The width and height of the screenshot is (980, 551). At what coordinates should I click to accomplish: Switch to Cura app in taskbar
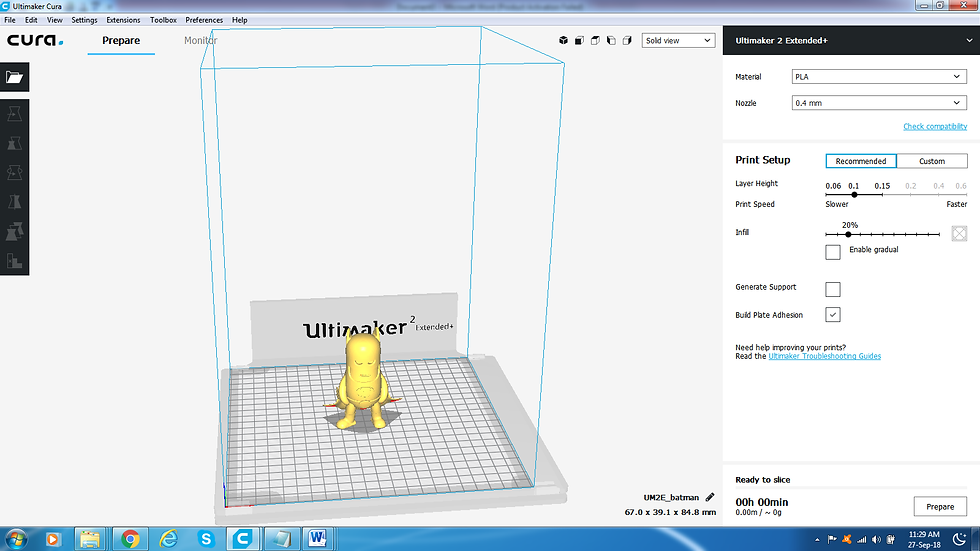(242, 539)
